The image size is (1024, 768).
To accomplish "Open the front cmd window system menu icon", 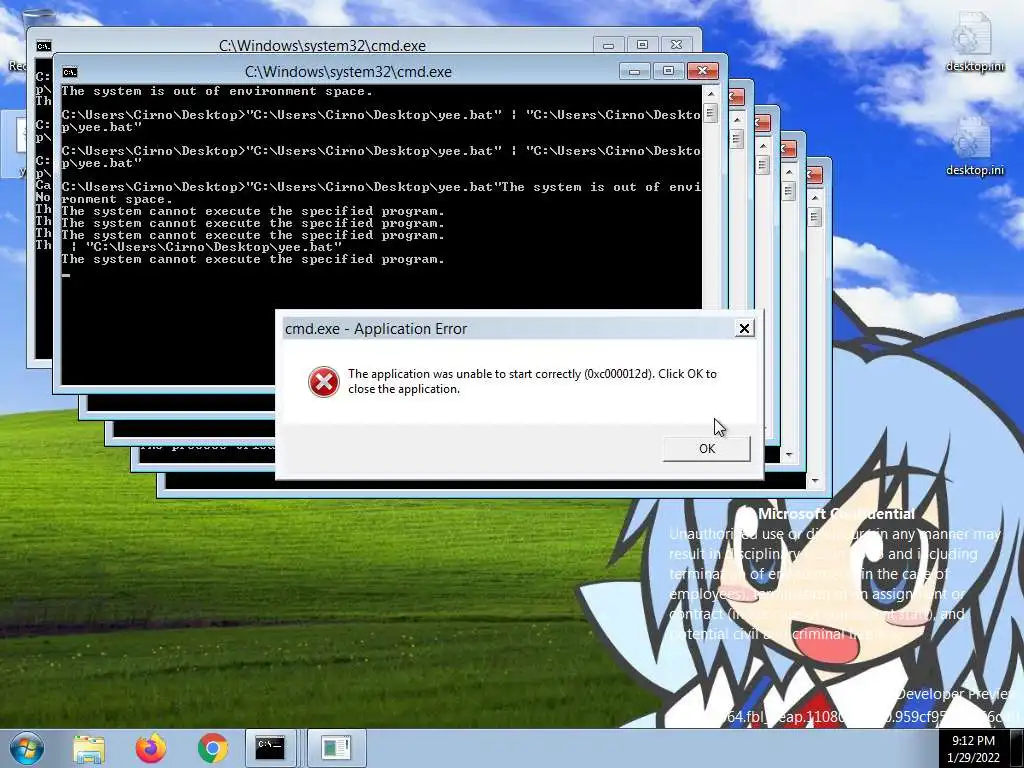I will click(69, 72).
